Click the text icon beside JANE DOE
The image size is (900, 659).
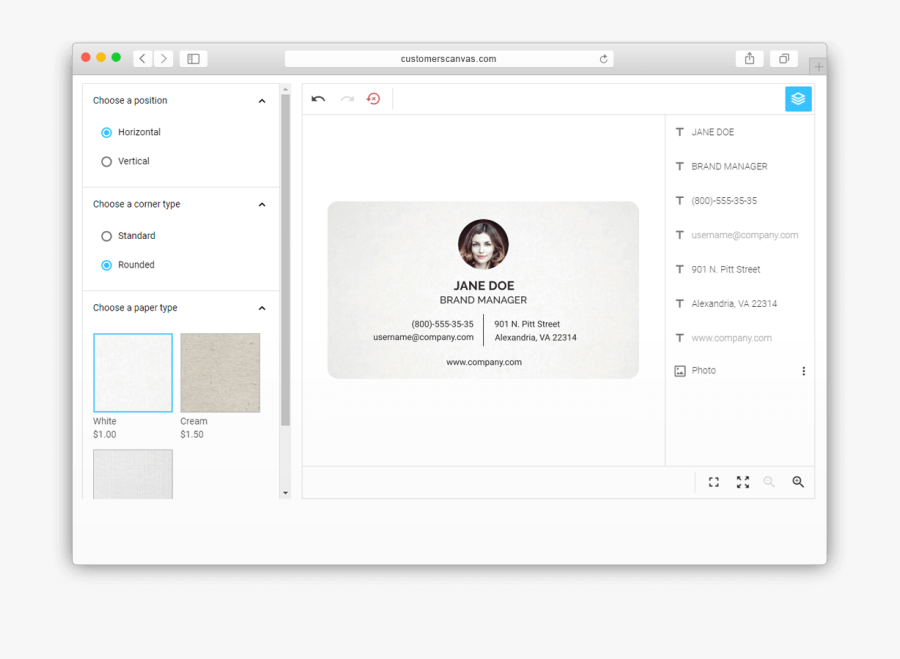(680, 132)
